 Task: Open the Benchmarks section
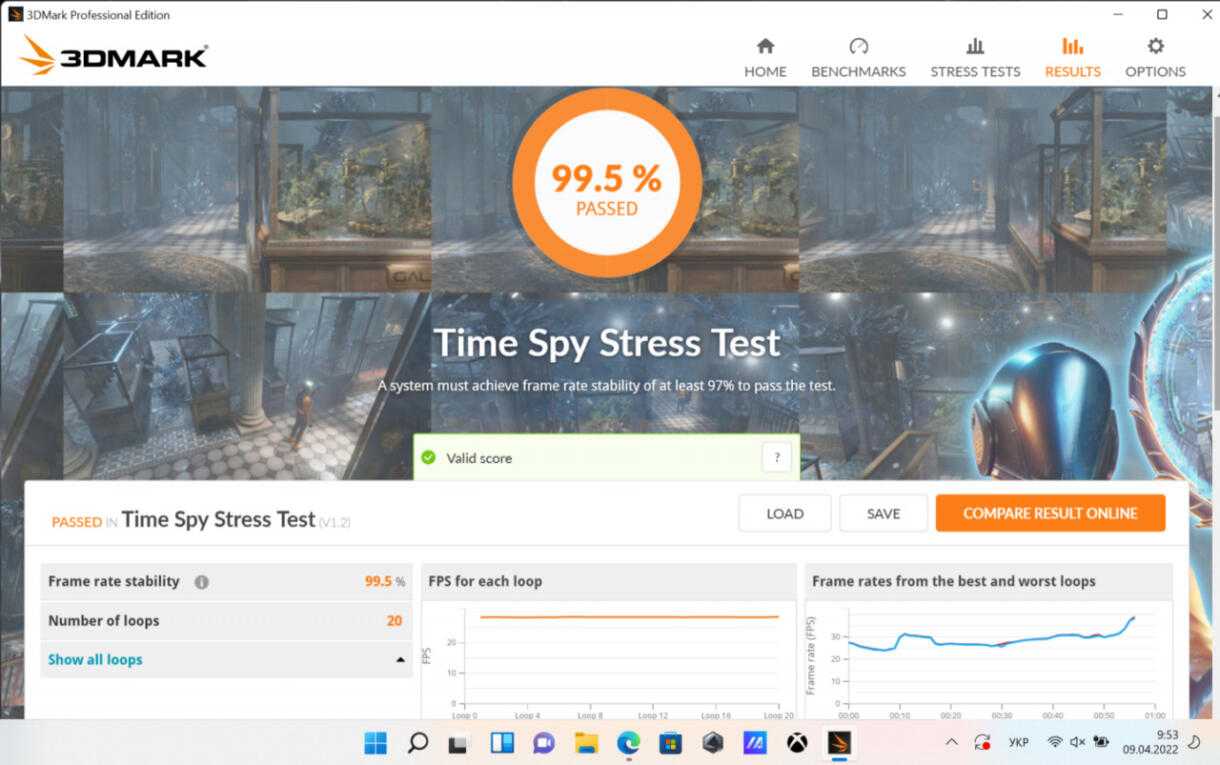click(x=858, y=58)
